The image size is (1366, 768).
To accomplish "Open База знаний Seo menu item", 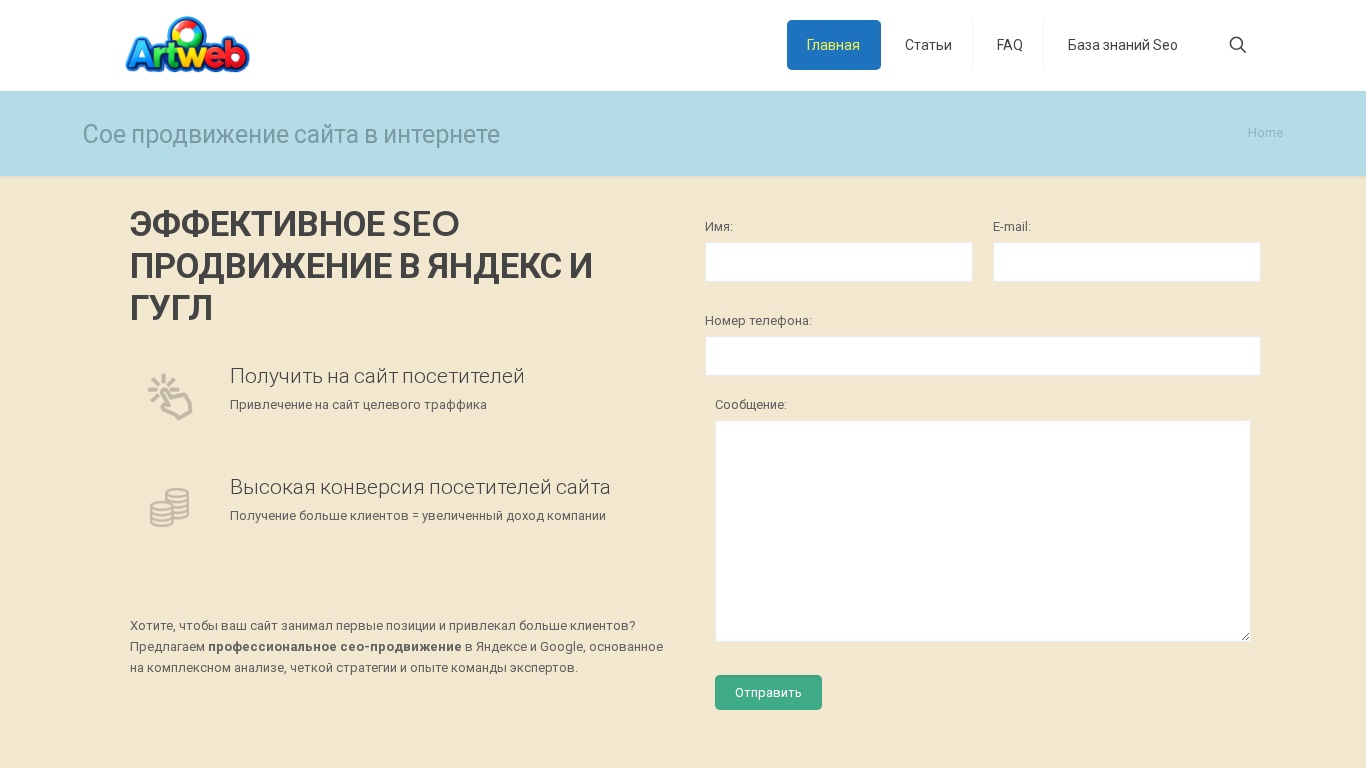I will [1122, 45].
